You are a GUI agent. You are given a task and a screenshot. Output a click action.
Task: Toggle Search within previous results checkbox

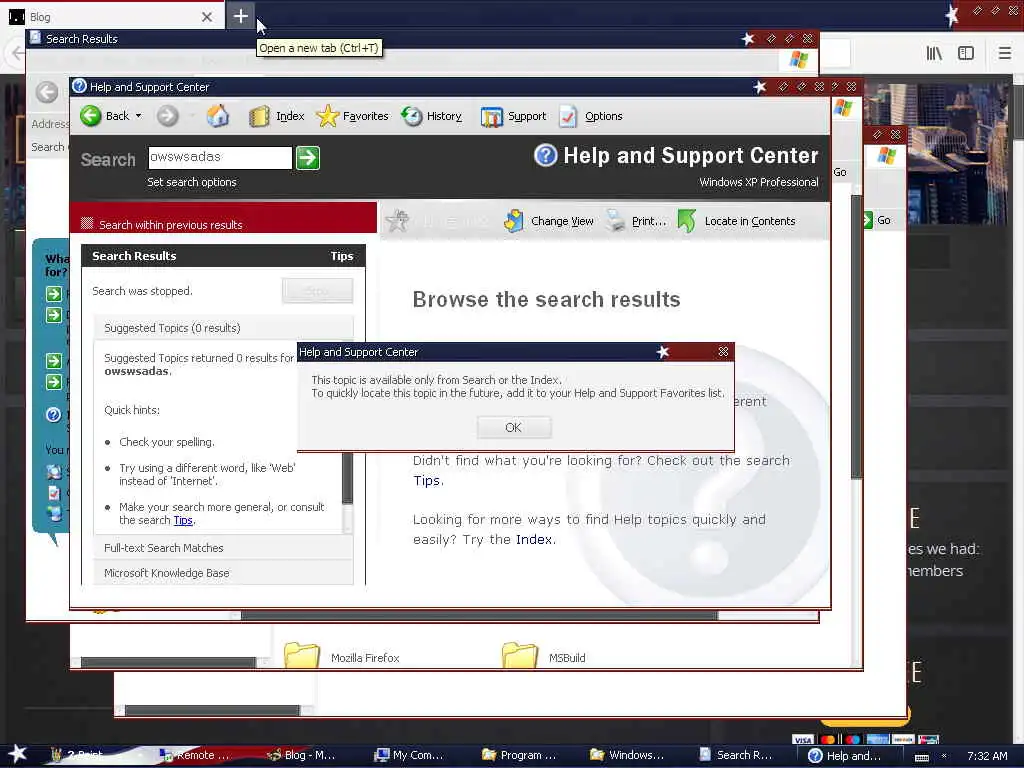(x=87, y=224)
